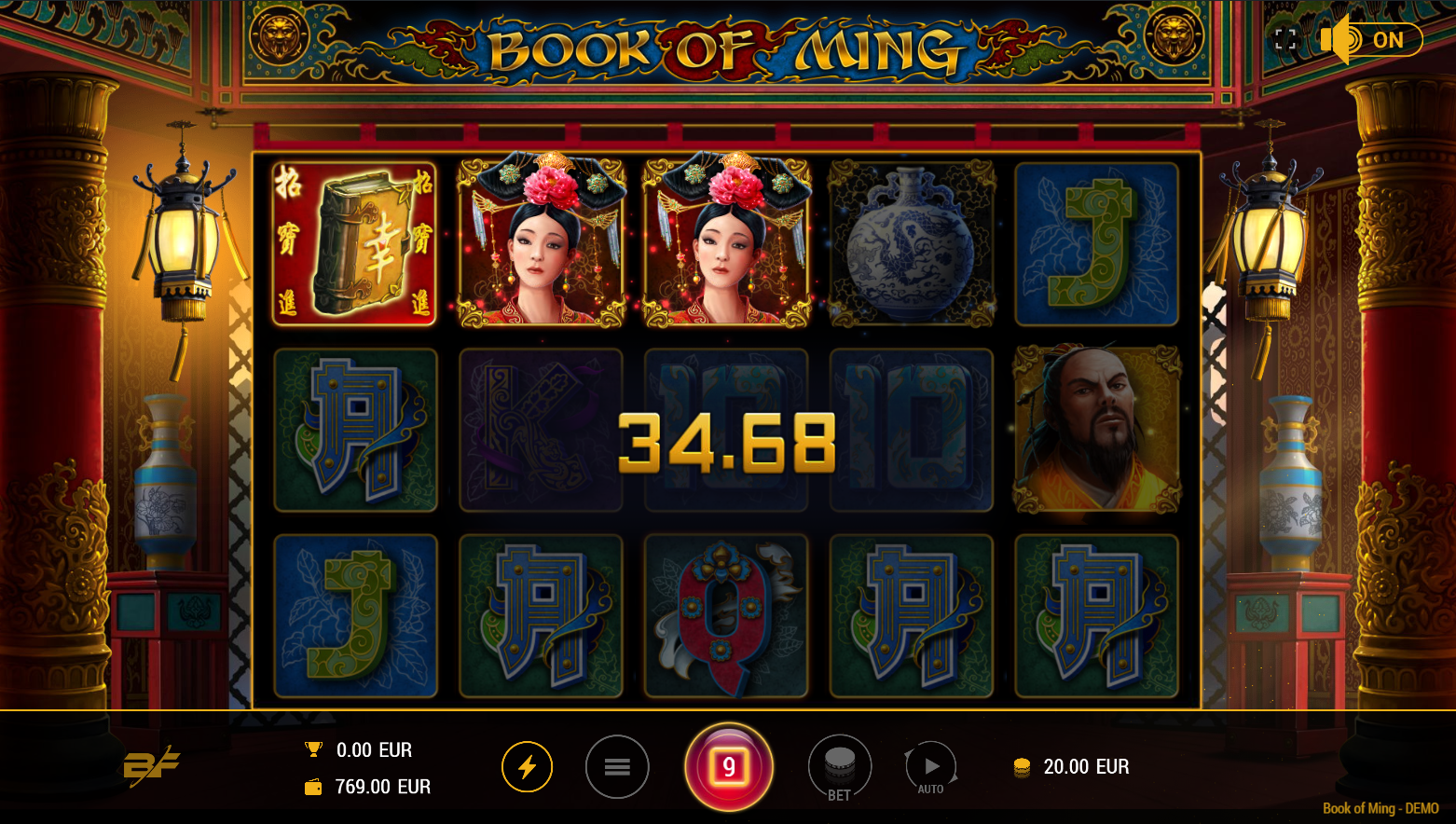The width and height of the screenshot is (1456, 824).
Task: Click the blue dragon vase symbol
Action: click(912, 244)
